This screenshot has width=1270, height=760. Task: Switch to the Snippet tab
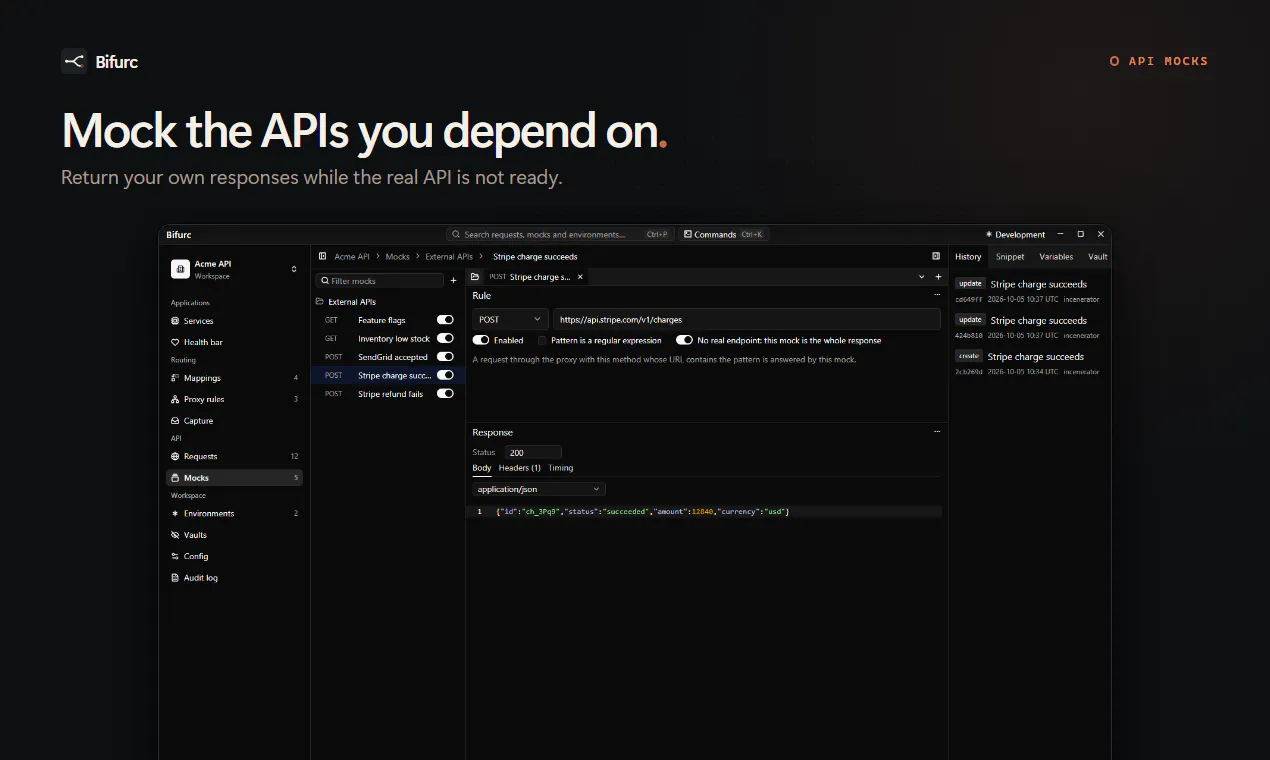pyautogui.click(x=1010, y=257)
